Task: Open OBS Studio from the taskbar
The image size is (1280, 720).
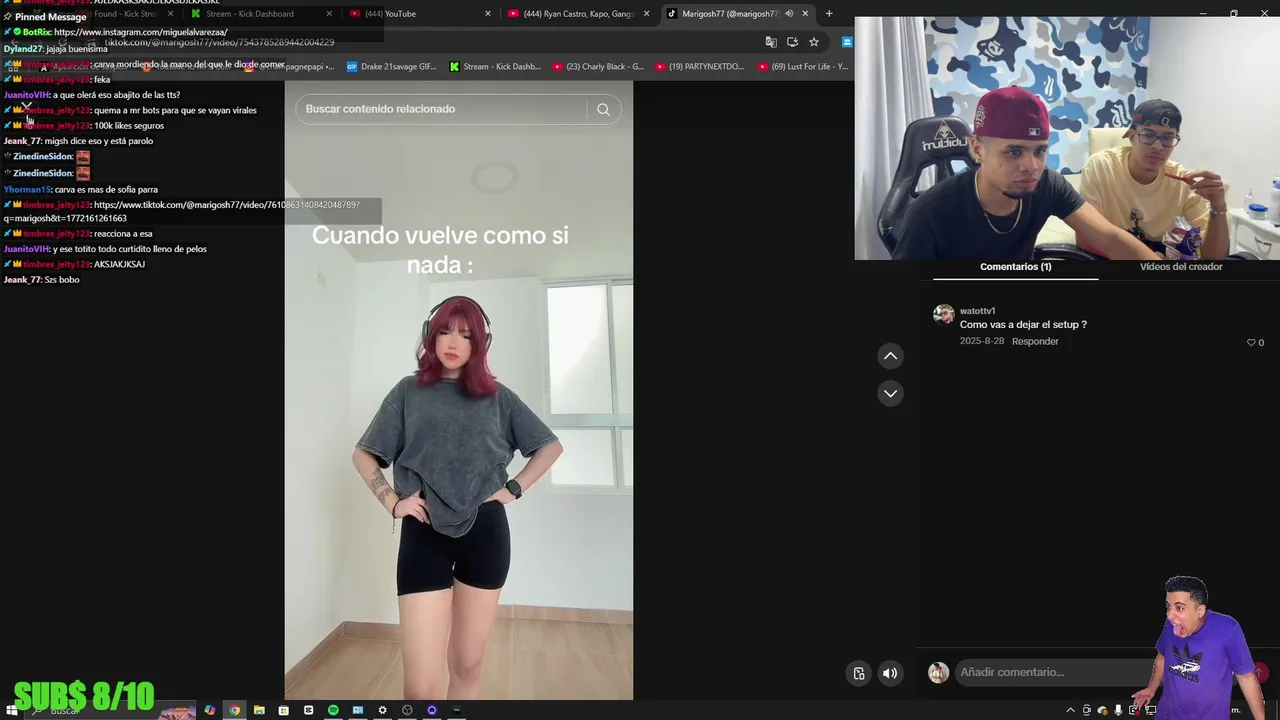Action: coord(407,710)
